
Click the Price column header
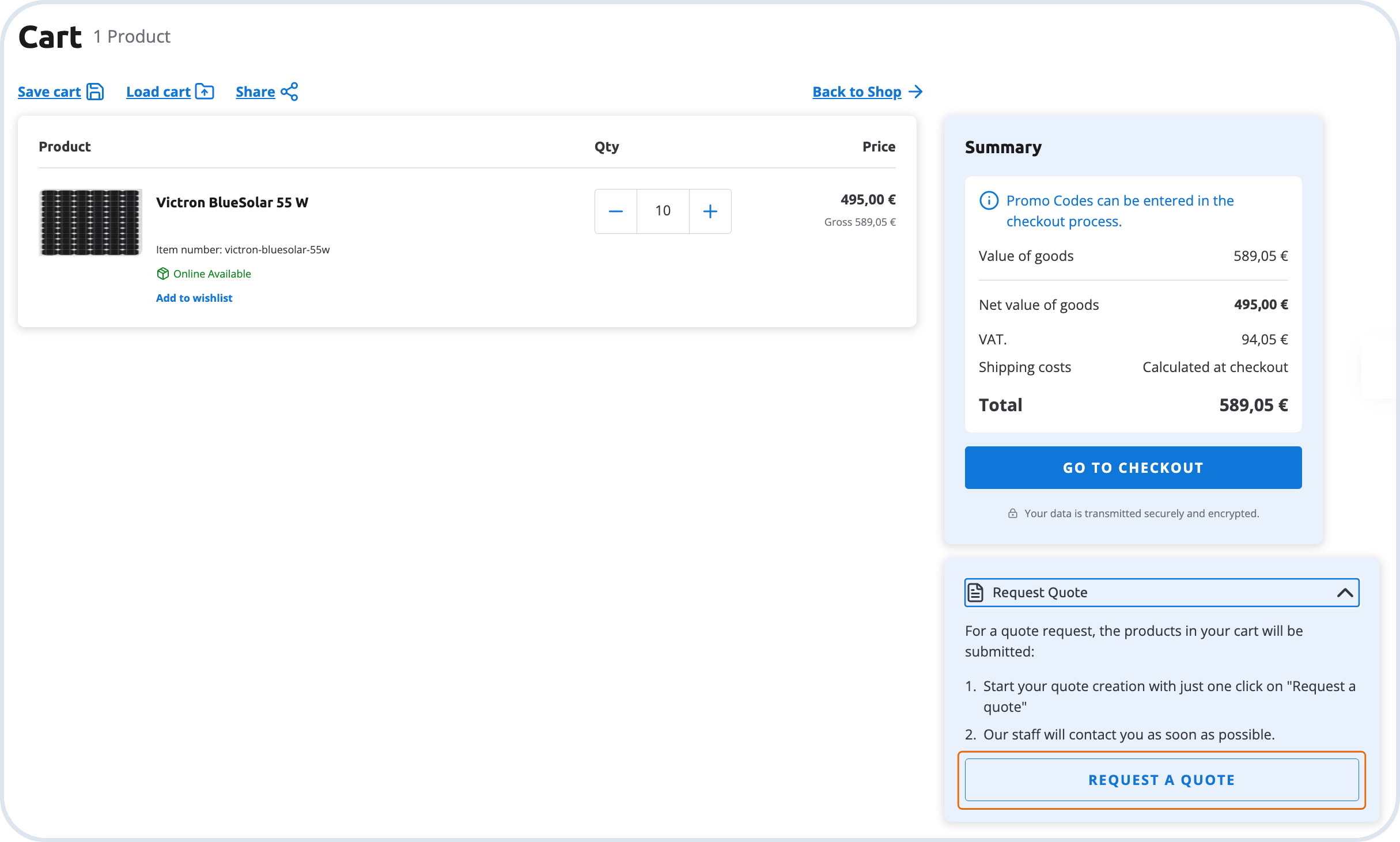(879, 147)
